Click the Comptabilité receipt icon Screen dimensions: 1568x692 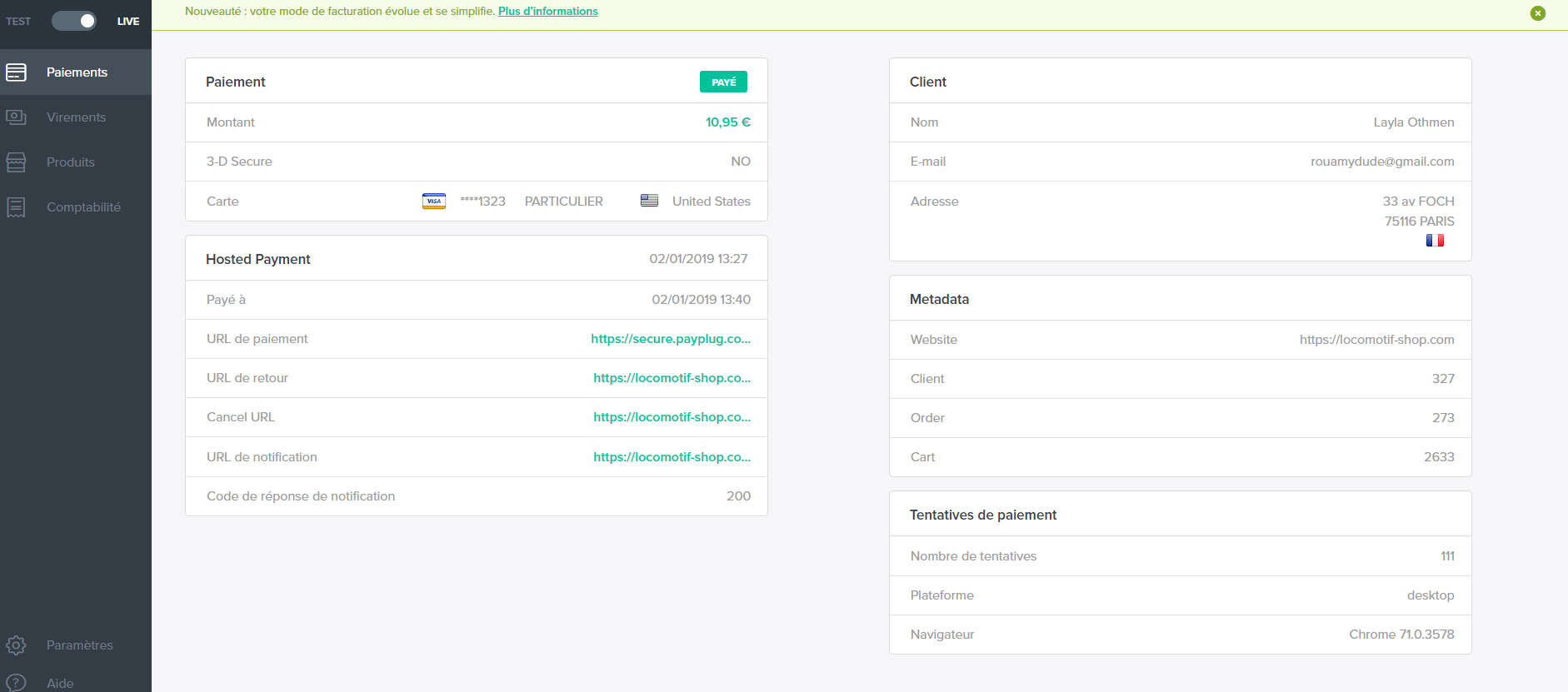point(16,207)
